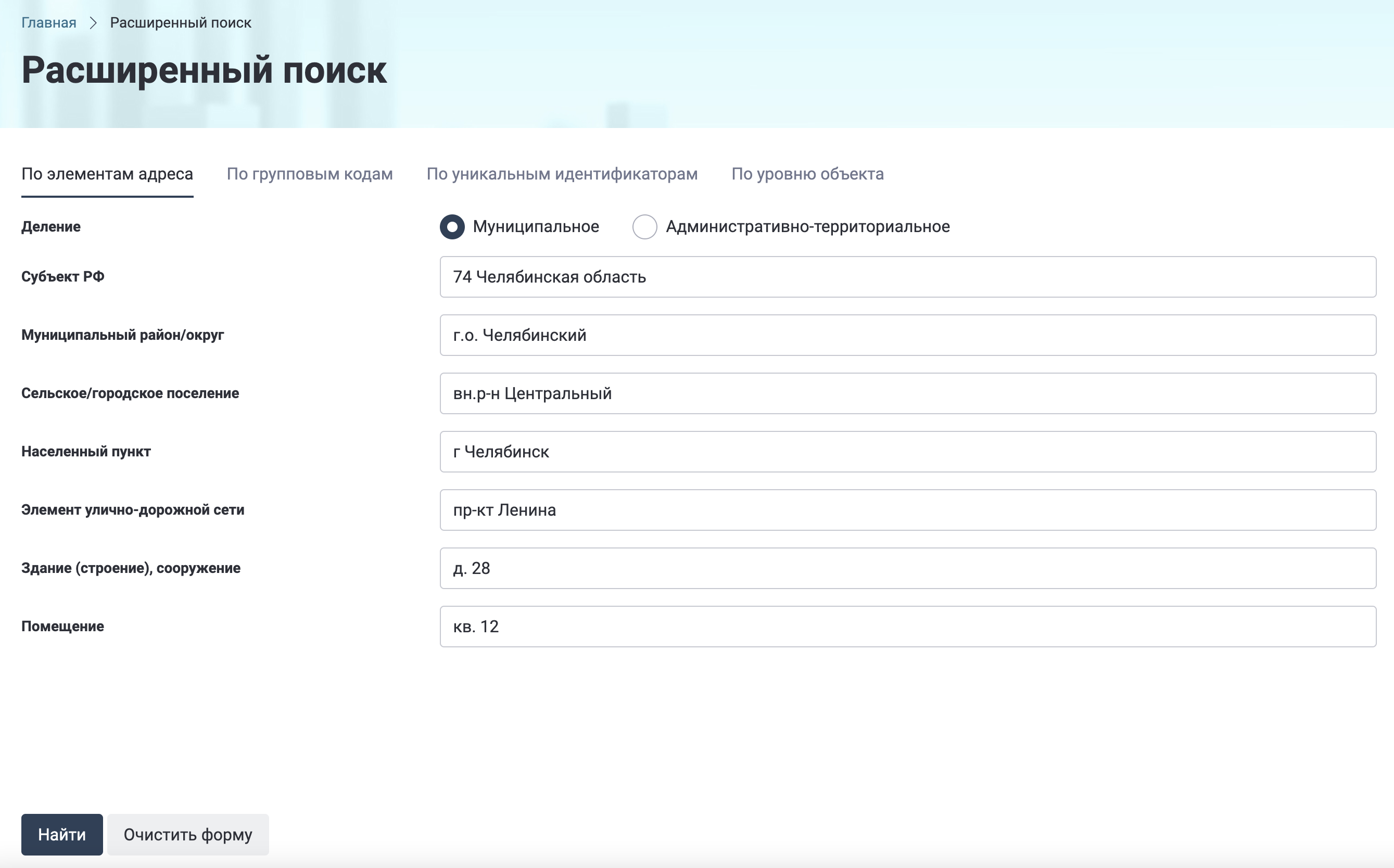Open По уровню объекта tab
The height and width of the screenshot is (868, 1394).
click(807, 174)
